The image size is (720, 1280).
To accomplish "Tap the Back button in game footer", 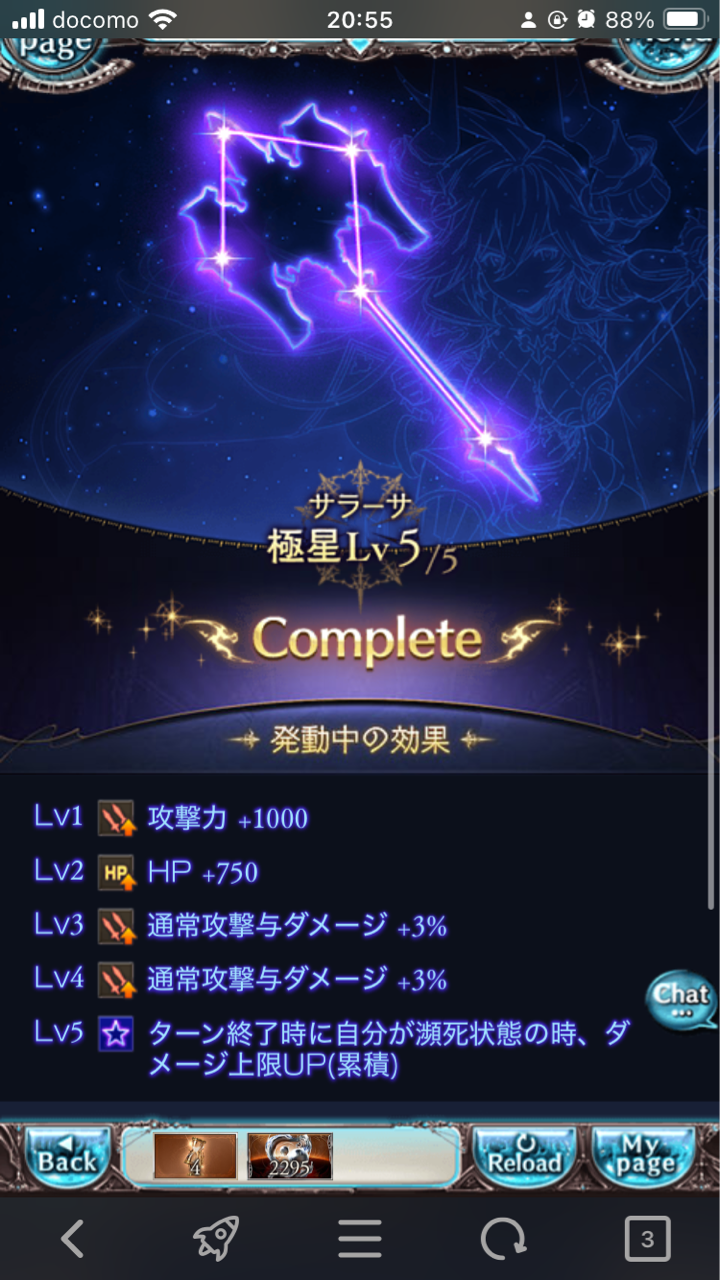I will coord(66,1157).
